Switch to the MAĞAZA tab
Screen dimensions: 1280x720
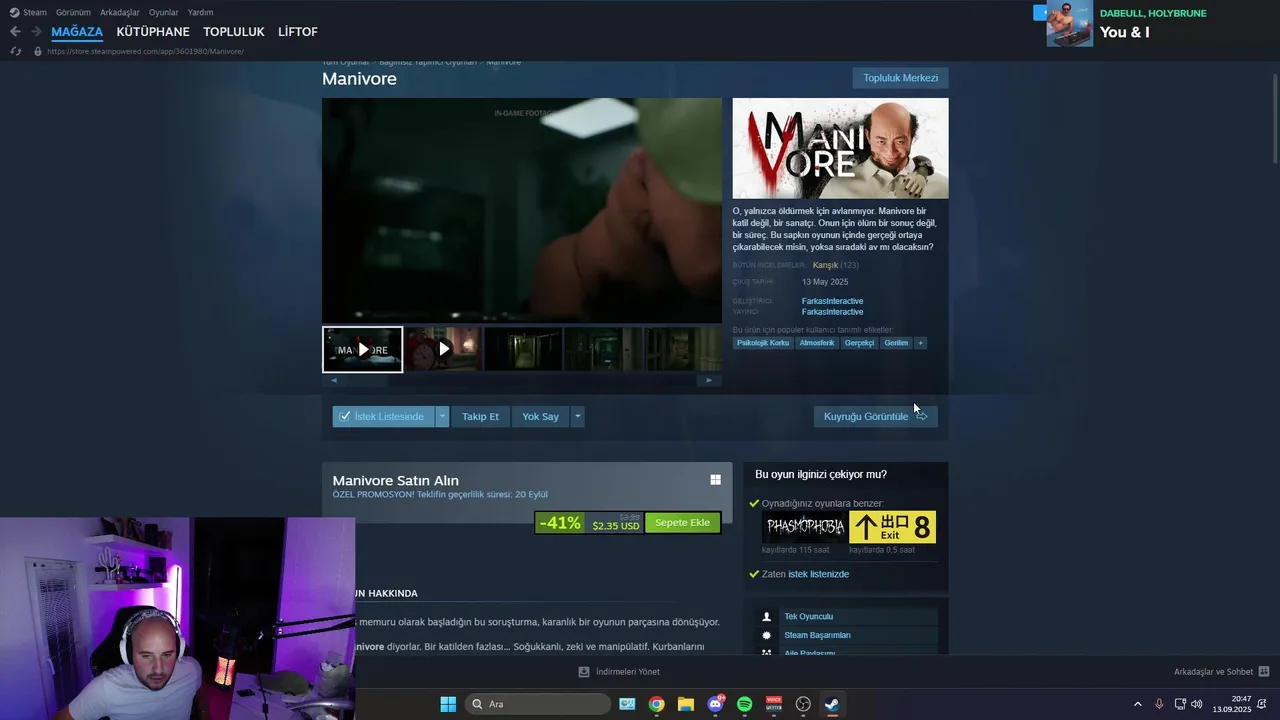click(x=77, y=32)
